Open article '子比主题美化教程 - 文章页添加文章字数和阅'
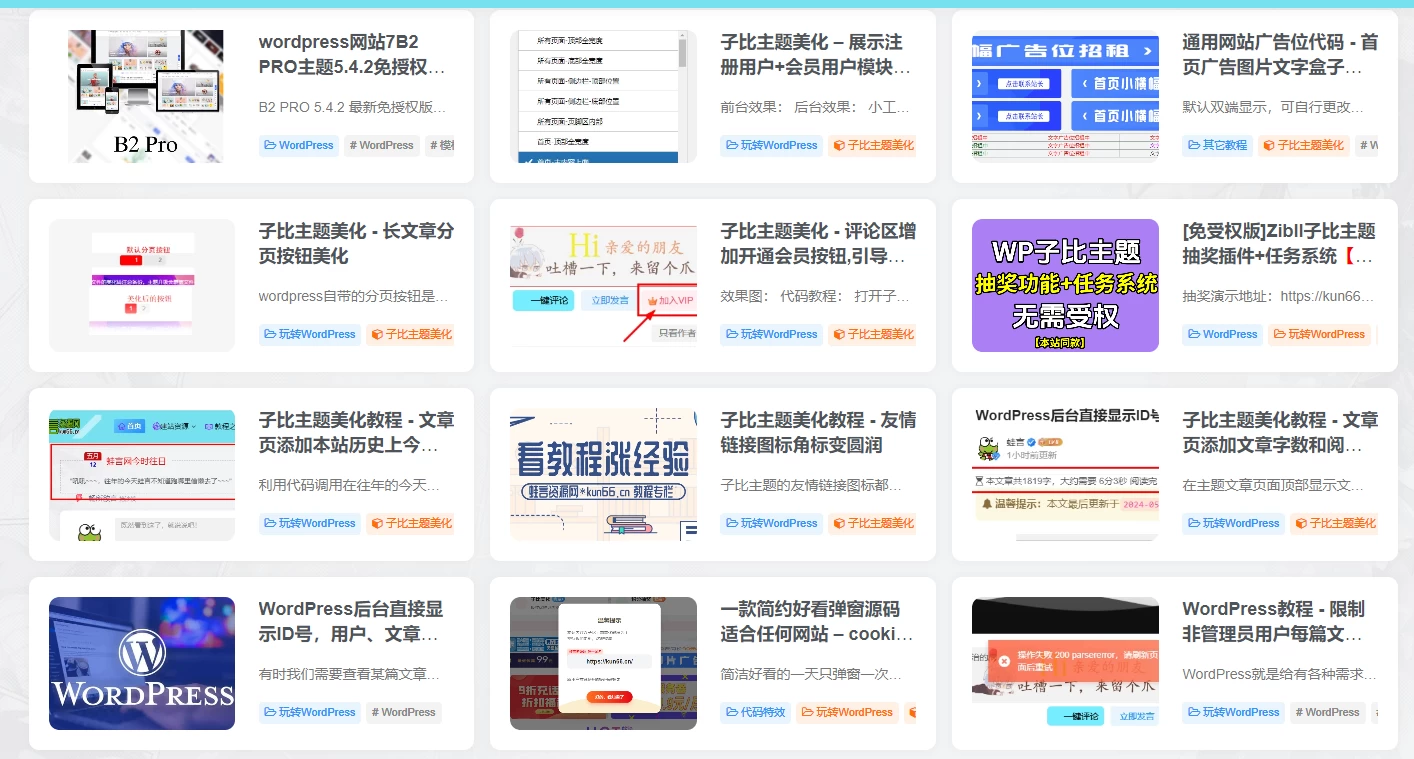 pyautogui.click(x=1280, y=432)
